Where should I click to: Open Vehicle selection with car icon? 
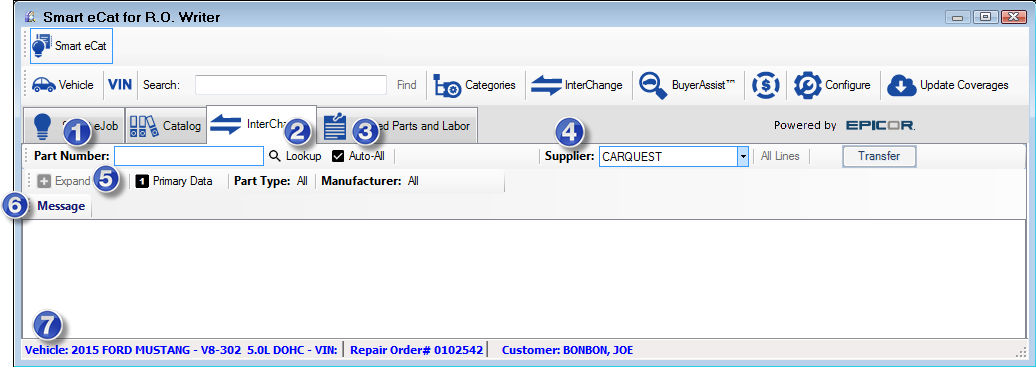(x=63, y=85)
